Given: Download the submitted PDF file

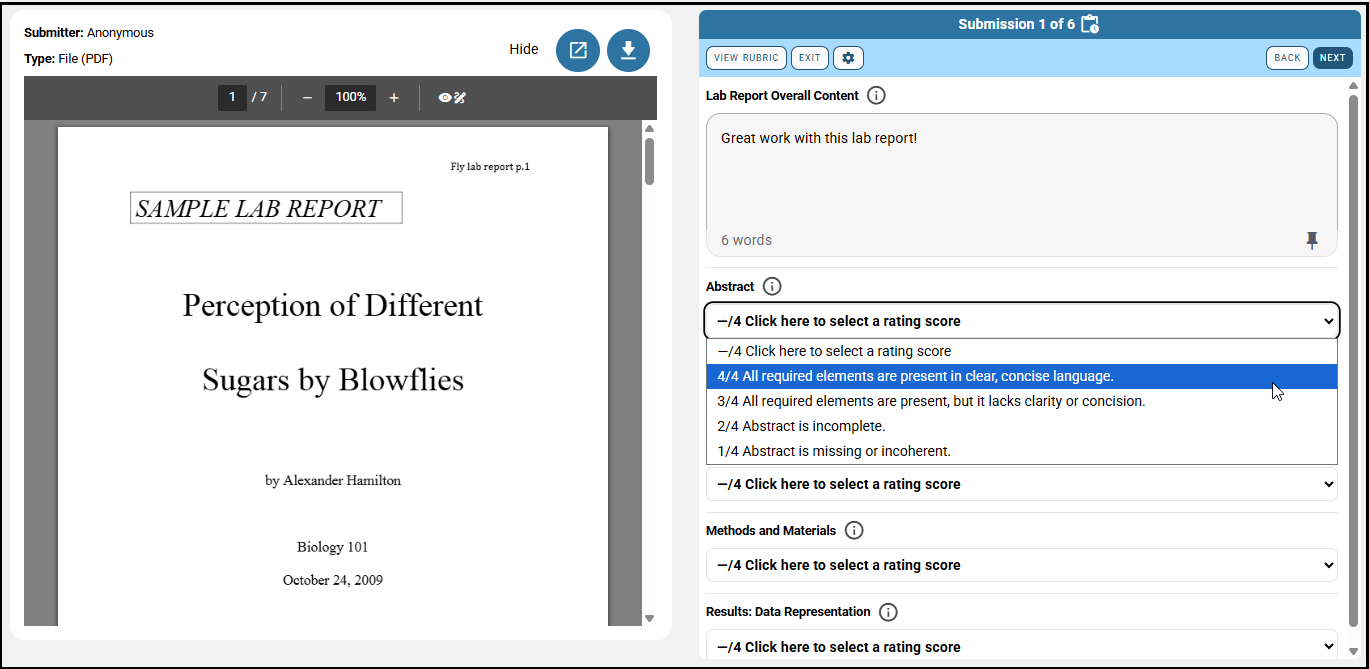Looking at the screenshot, I should click(628, 50).
